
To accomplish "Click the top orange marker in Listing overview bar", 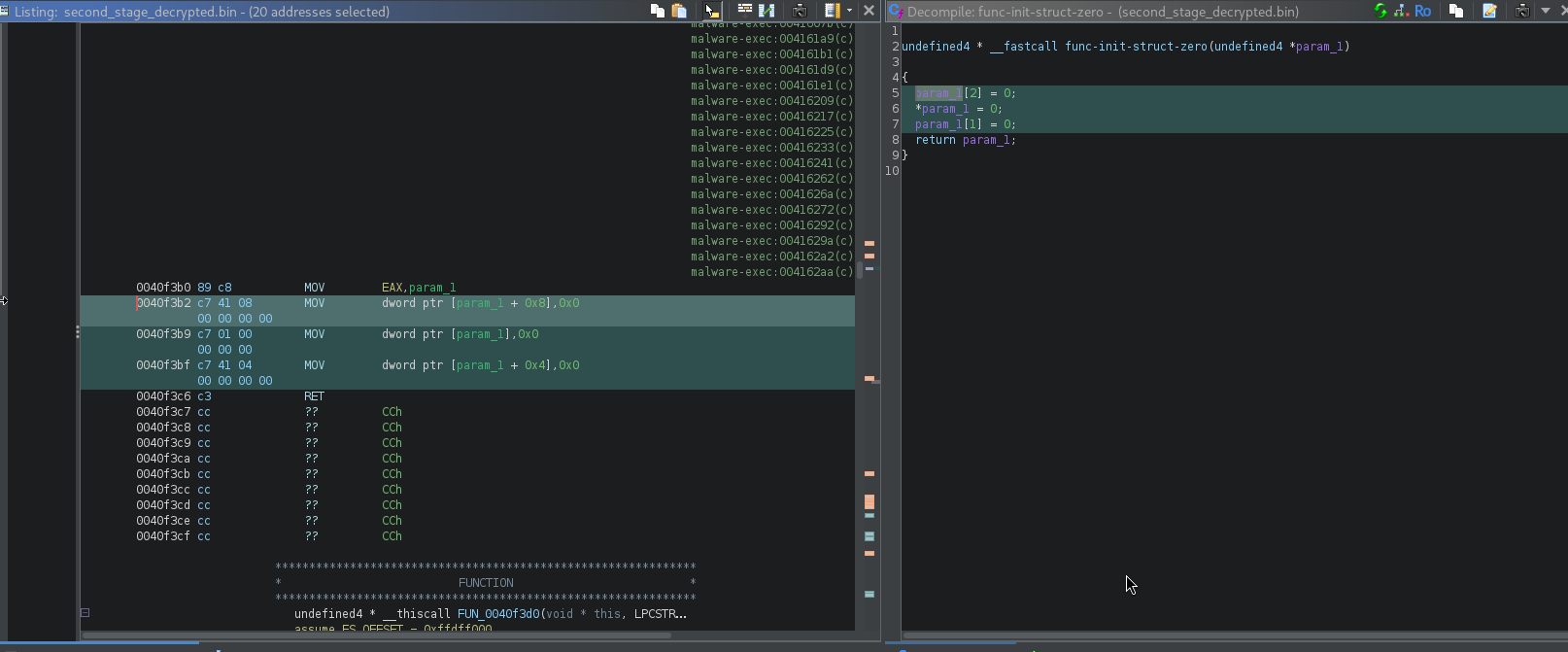I will coord(869,243).
